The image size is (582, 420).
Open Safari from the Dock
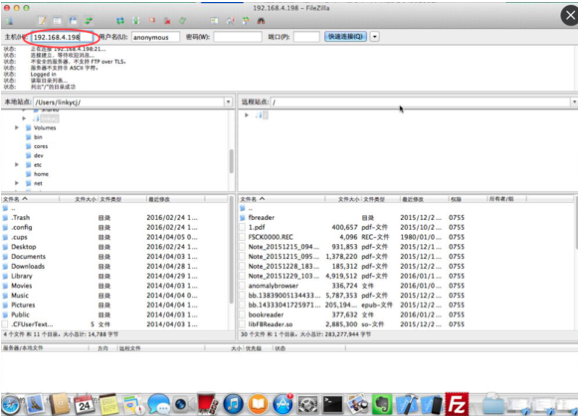click(x=11, y=404)
